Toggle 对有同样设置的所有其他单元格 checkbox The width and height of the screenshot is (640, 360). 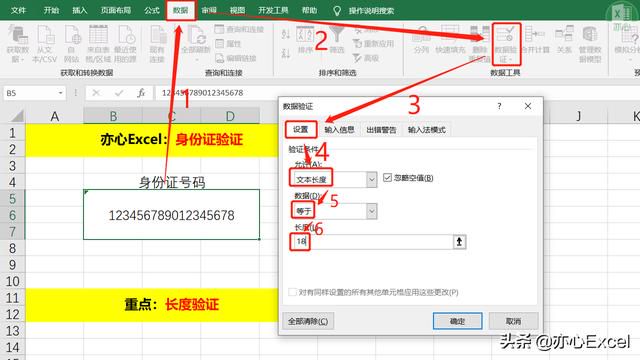pos(292,292)
